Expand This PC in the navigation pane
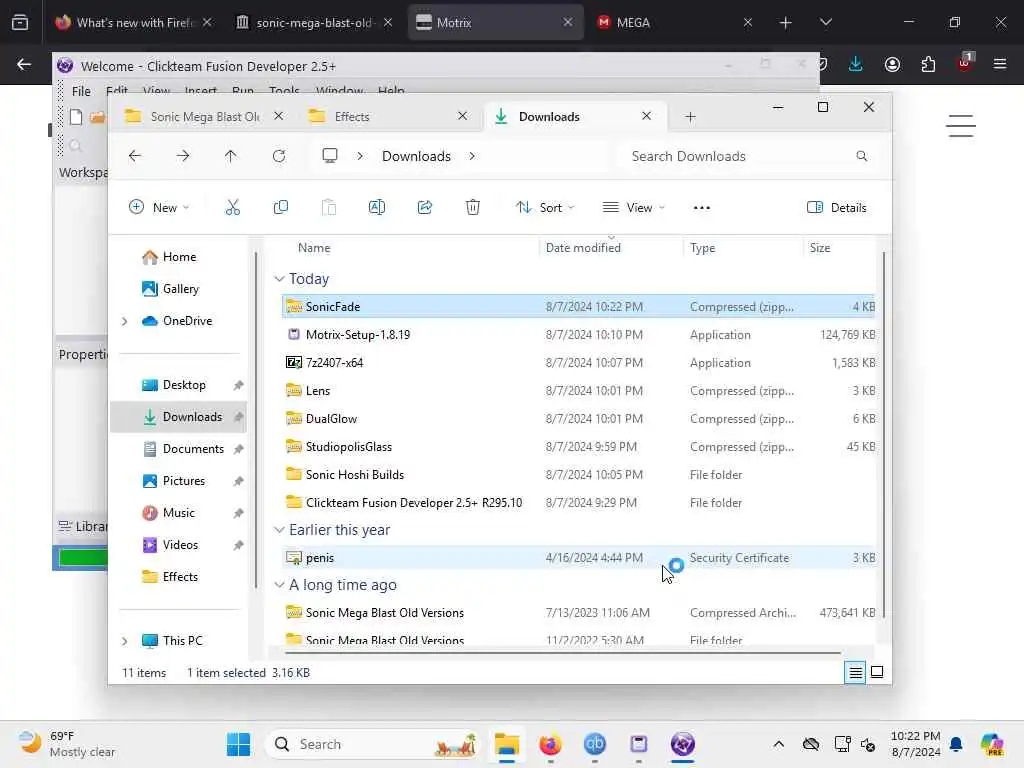Screen dimensions: 1024x768 124,641
